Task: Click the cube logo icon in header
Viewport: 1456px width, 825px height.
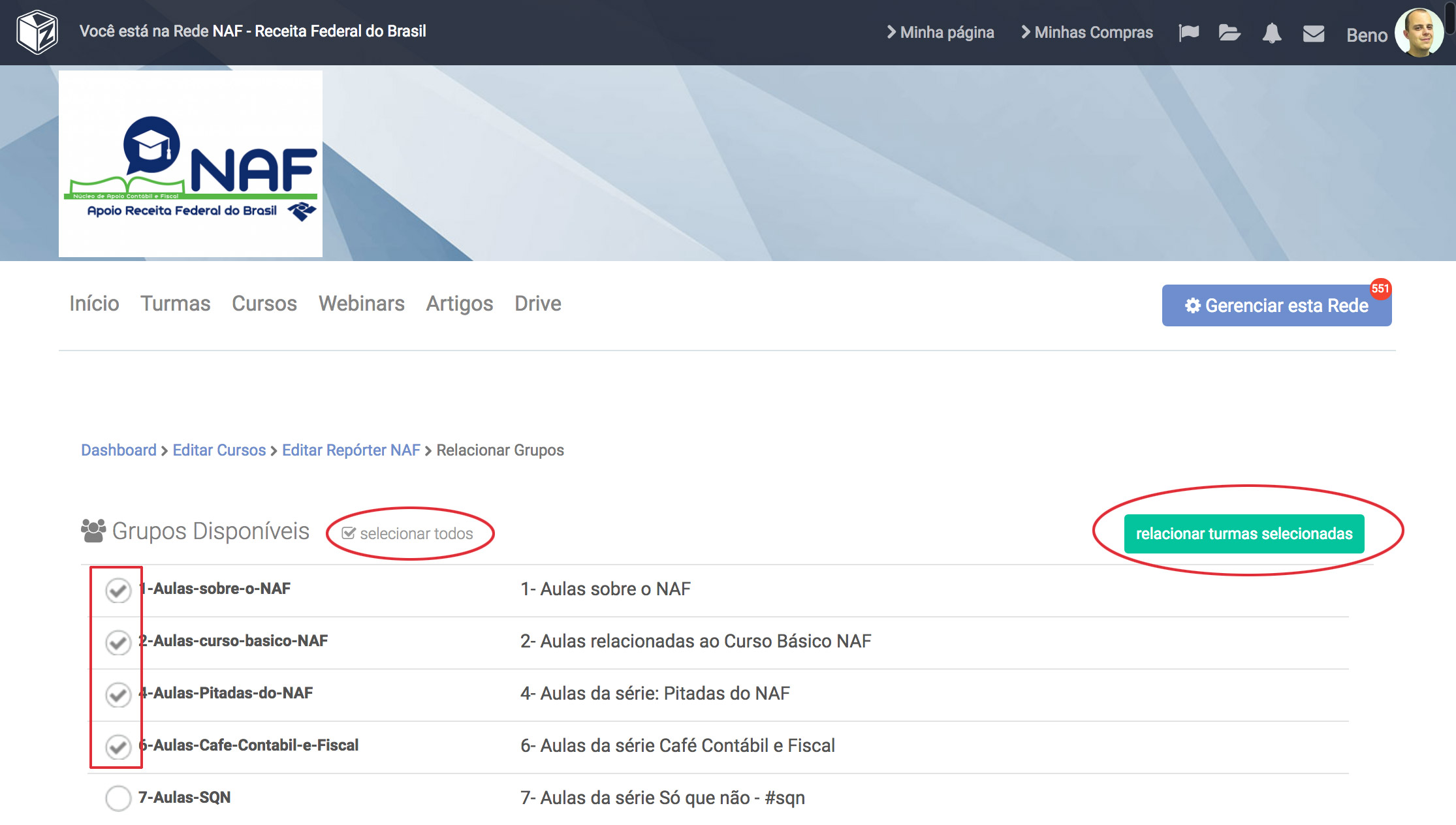Action: tap(37, 32)
